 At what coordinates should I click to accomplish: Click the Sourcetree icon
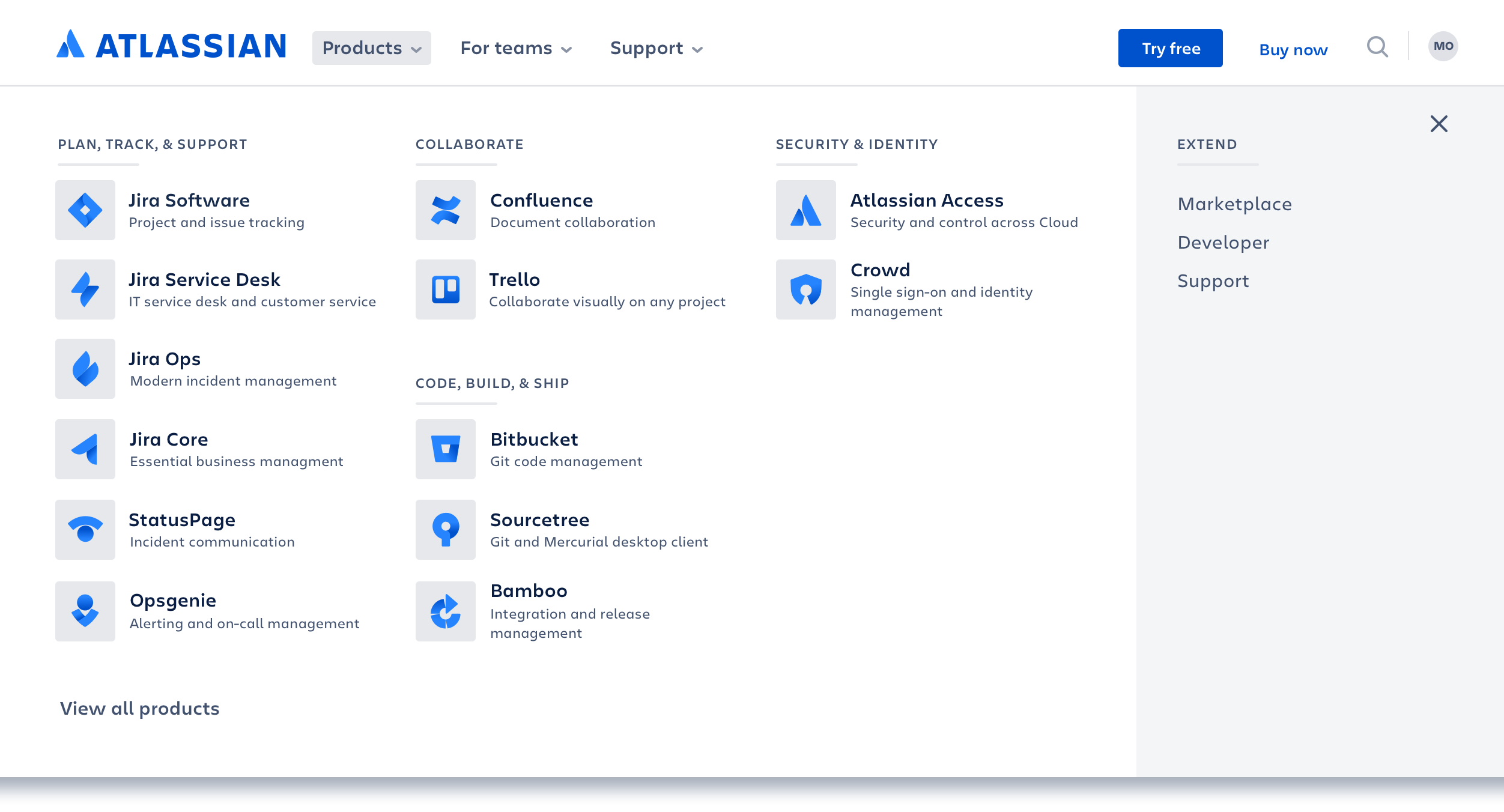click(446, 530)
